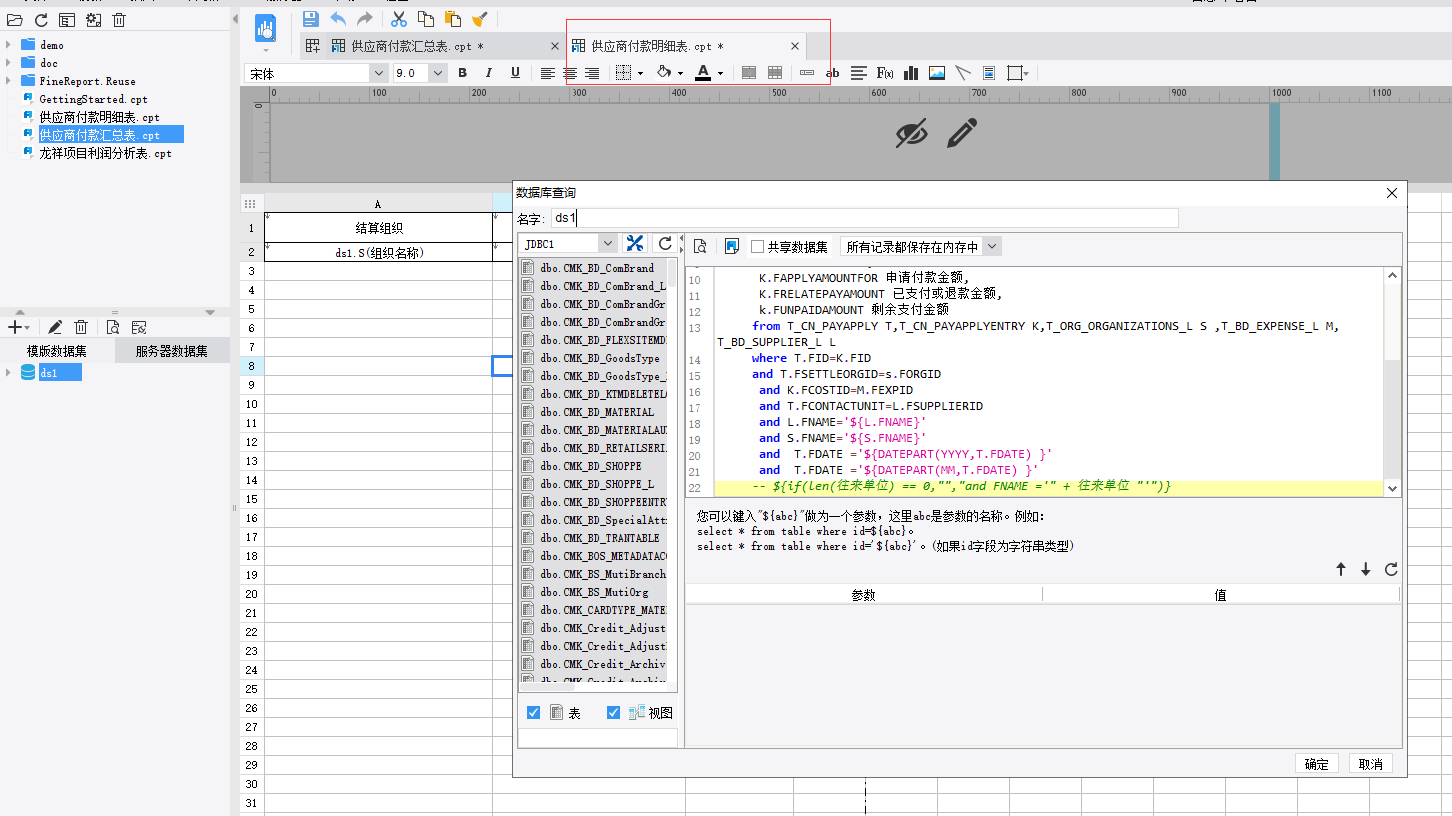Paste from the clipboard icon
Viewport: 1452px width, 816px height.
(x=453, y=19)
